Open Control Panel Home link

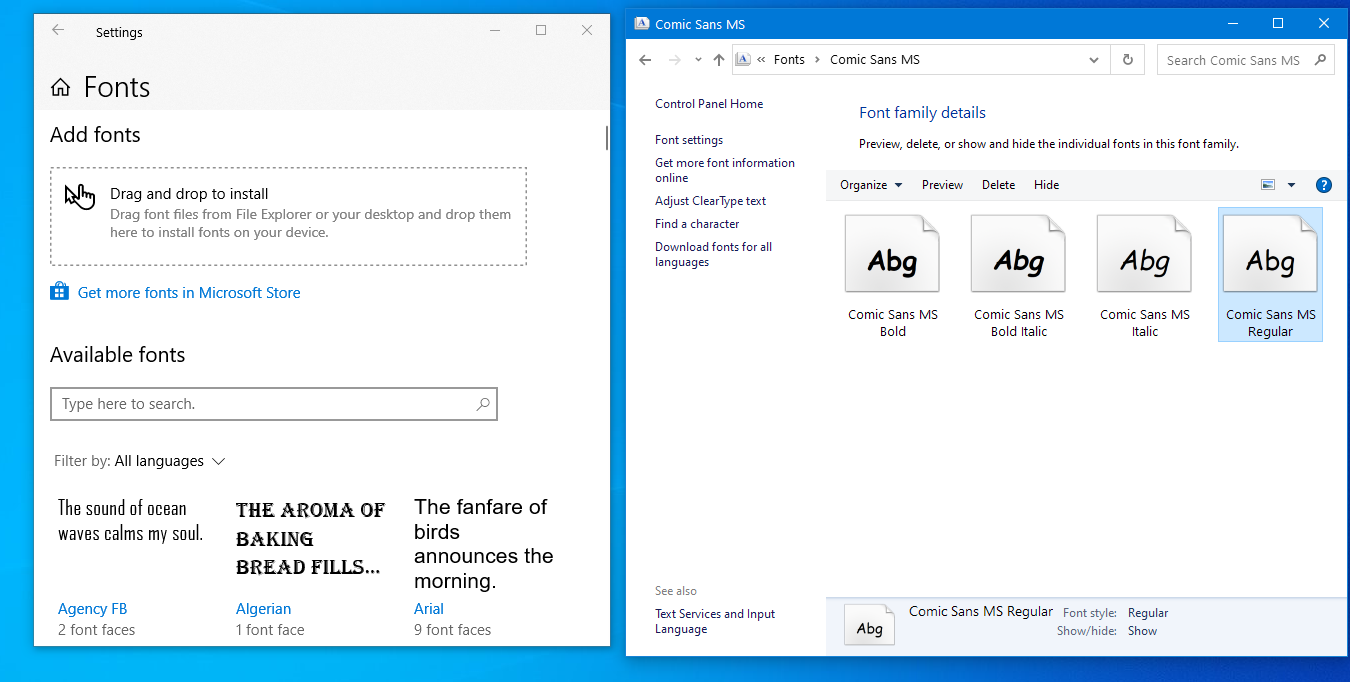point(709,104)
